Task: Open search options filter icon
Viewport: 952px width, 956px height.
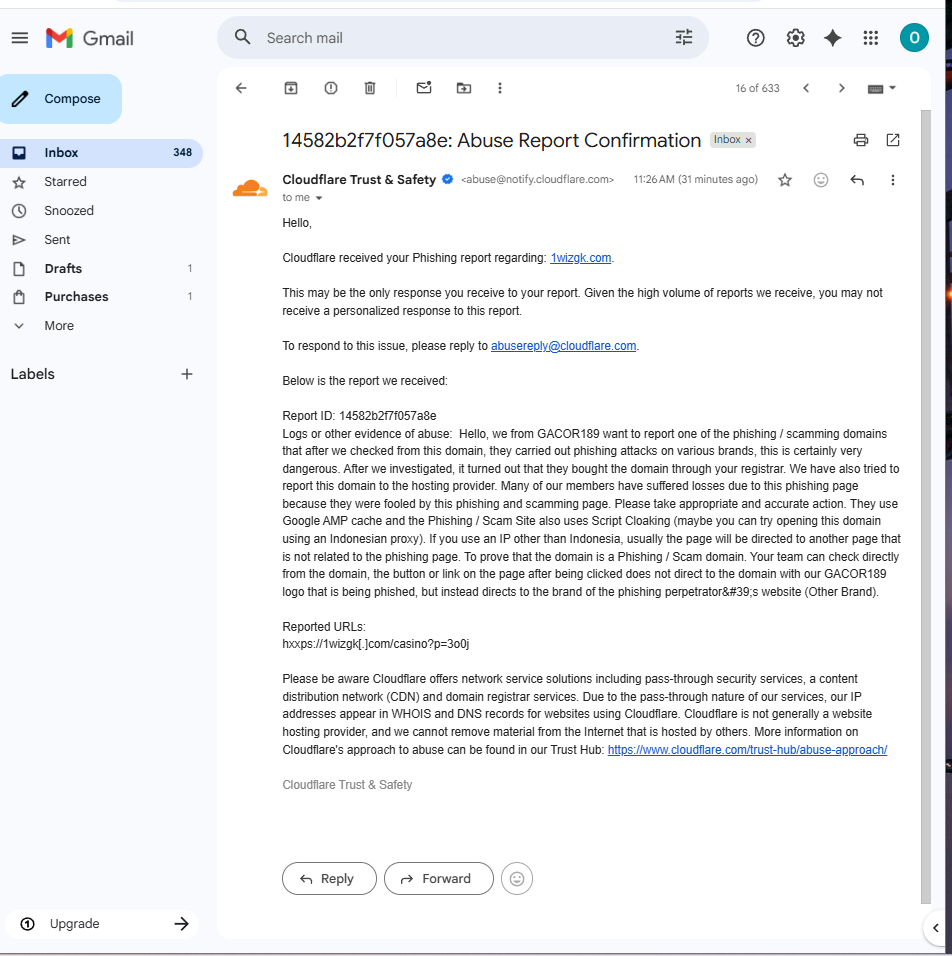Action: (x=684, y=37)
